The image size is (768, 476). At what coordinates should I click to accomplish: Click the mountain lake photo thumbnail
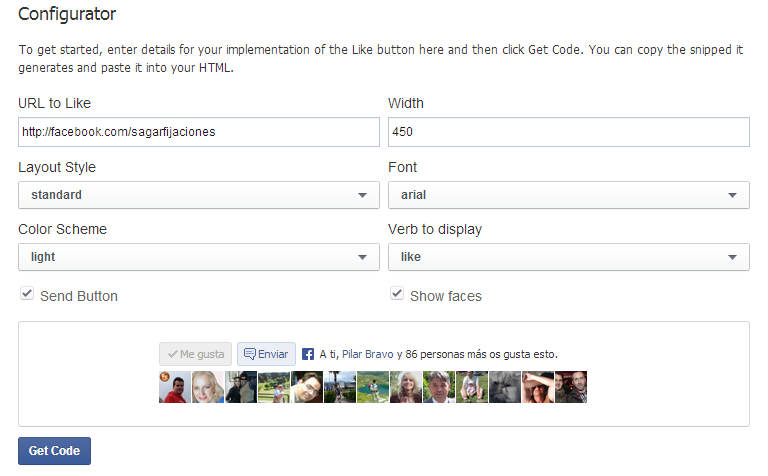(373, 387)
